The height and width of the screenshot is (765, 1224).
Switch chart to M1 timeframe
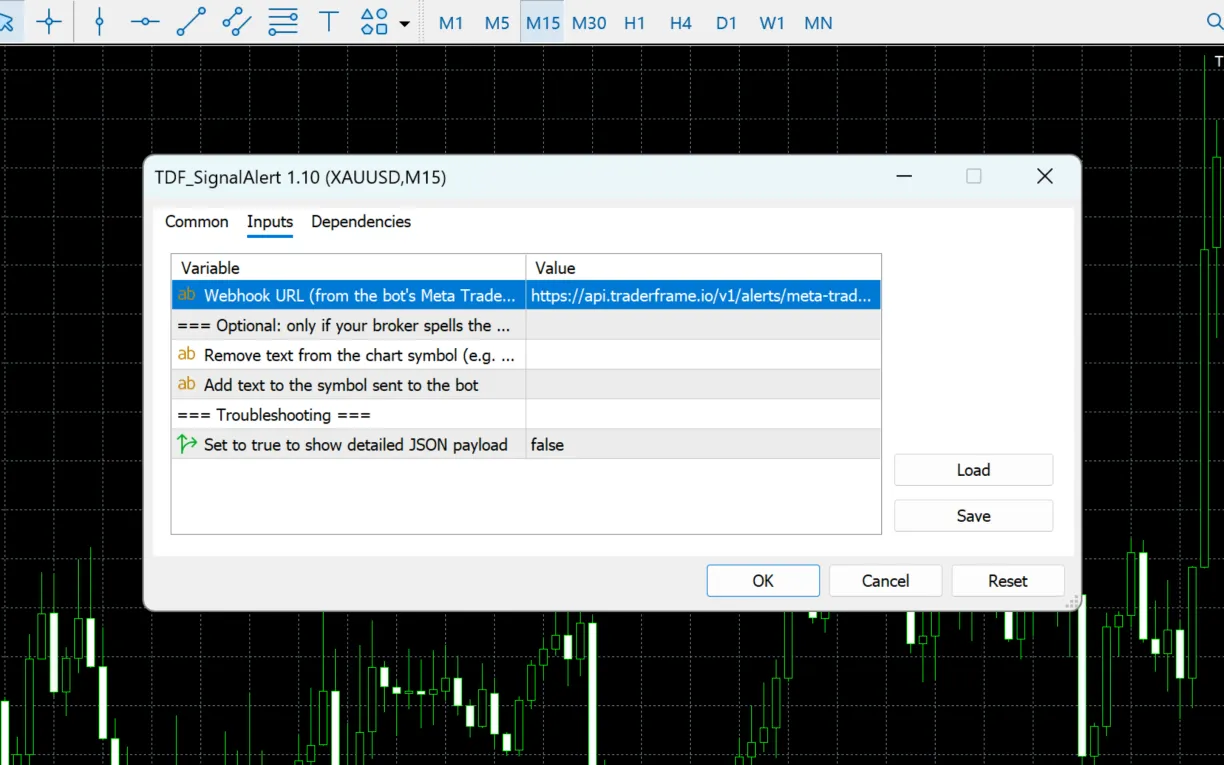pos(451,23)
